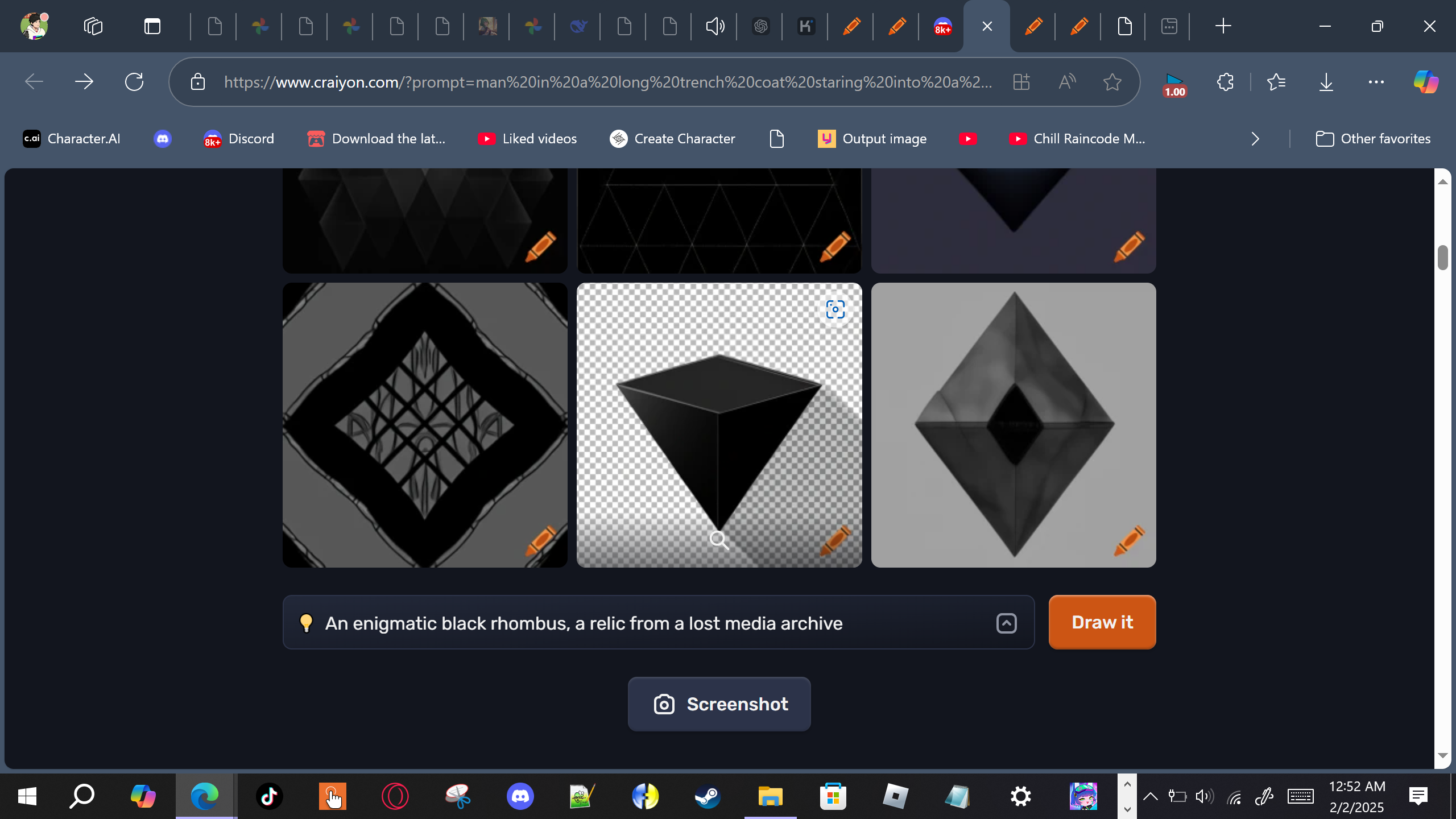Click the lightbulb prompt suggestion icon
Screen dimensions: 1456x819
[306, 623]
